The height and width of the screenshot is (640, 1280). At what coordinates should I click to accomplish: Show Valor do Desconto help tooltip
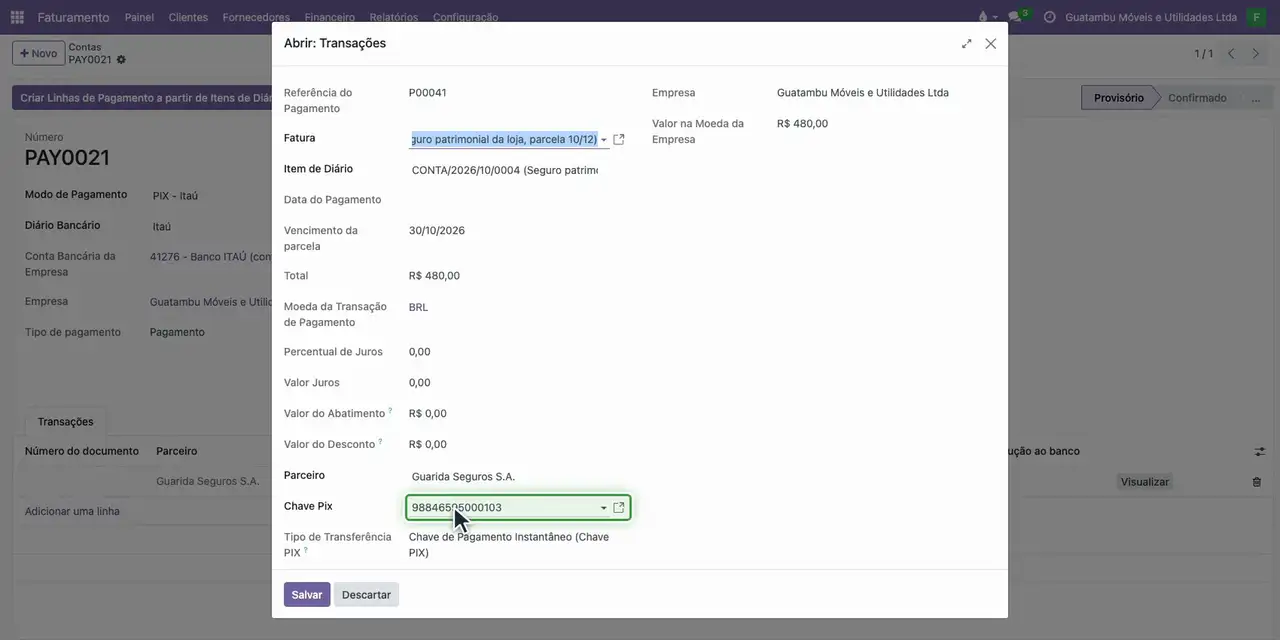pyautogui.click(x=380, y=441)
